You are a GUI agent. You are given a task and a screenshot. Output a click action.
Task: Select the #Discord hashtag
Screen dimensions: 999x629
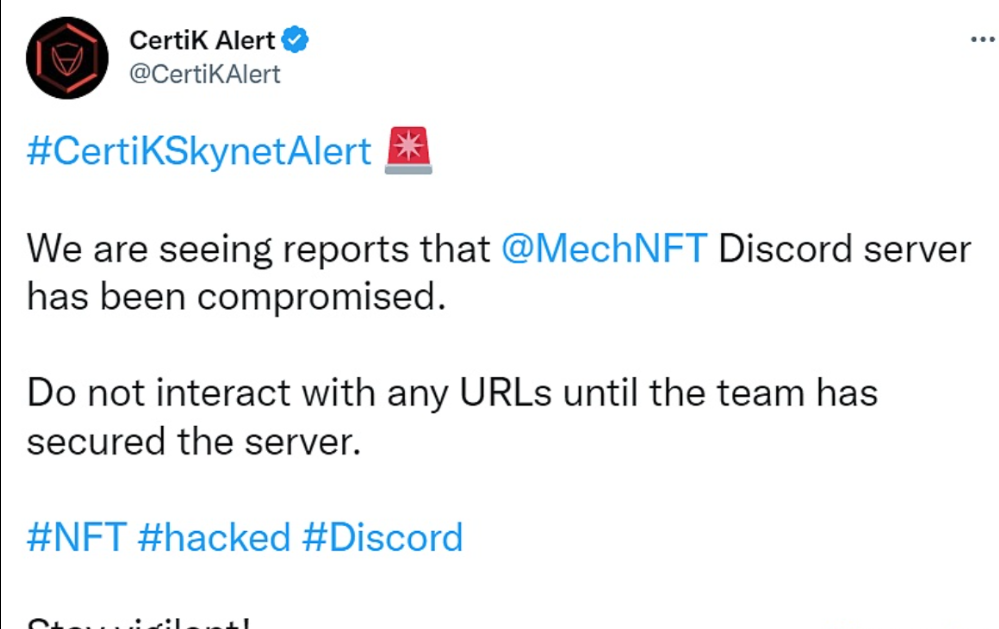coord(382,537)
